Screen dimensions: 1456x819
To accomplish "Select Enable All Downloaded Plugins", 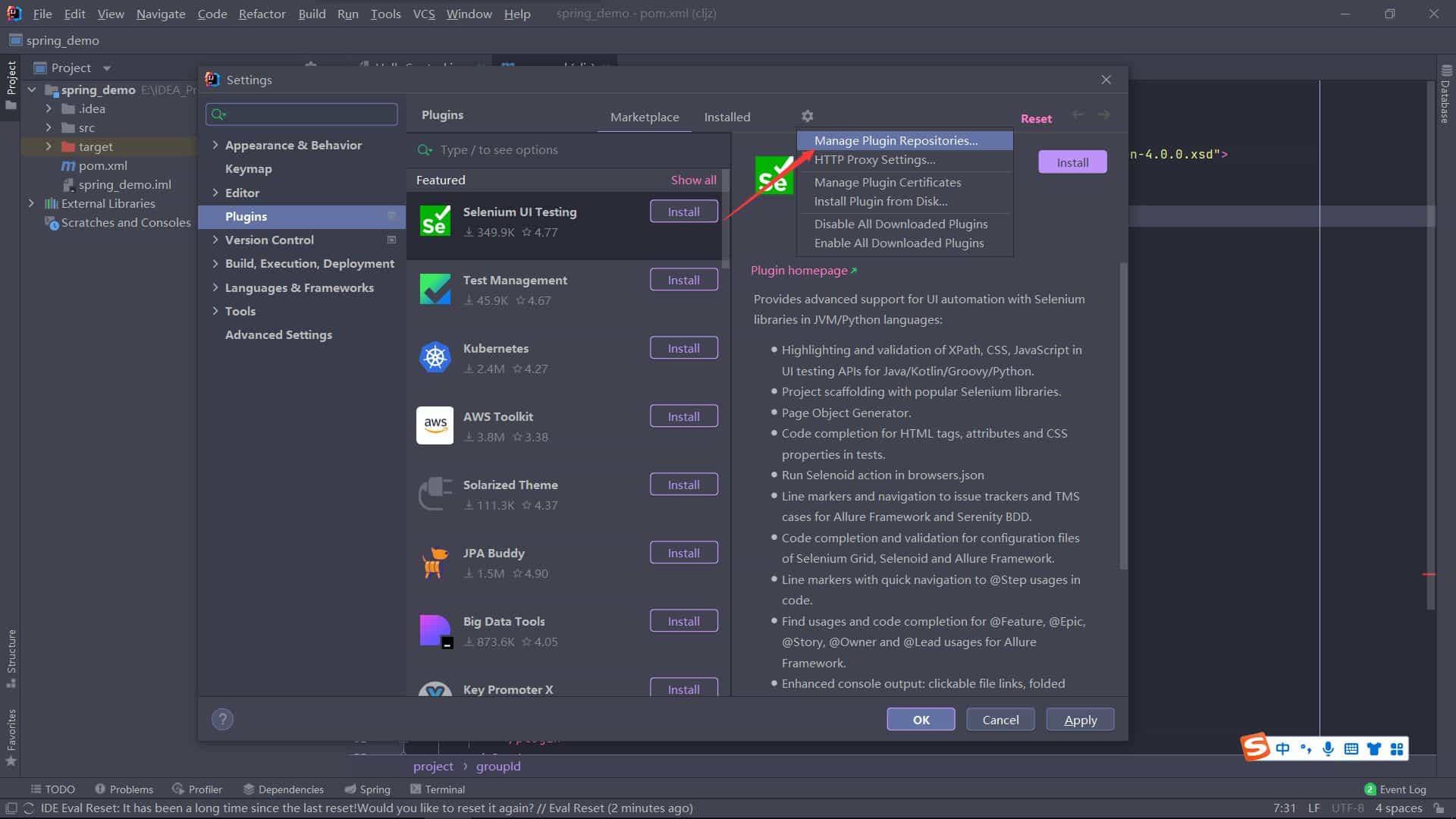I will coord(905,243).
